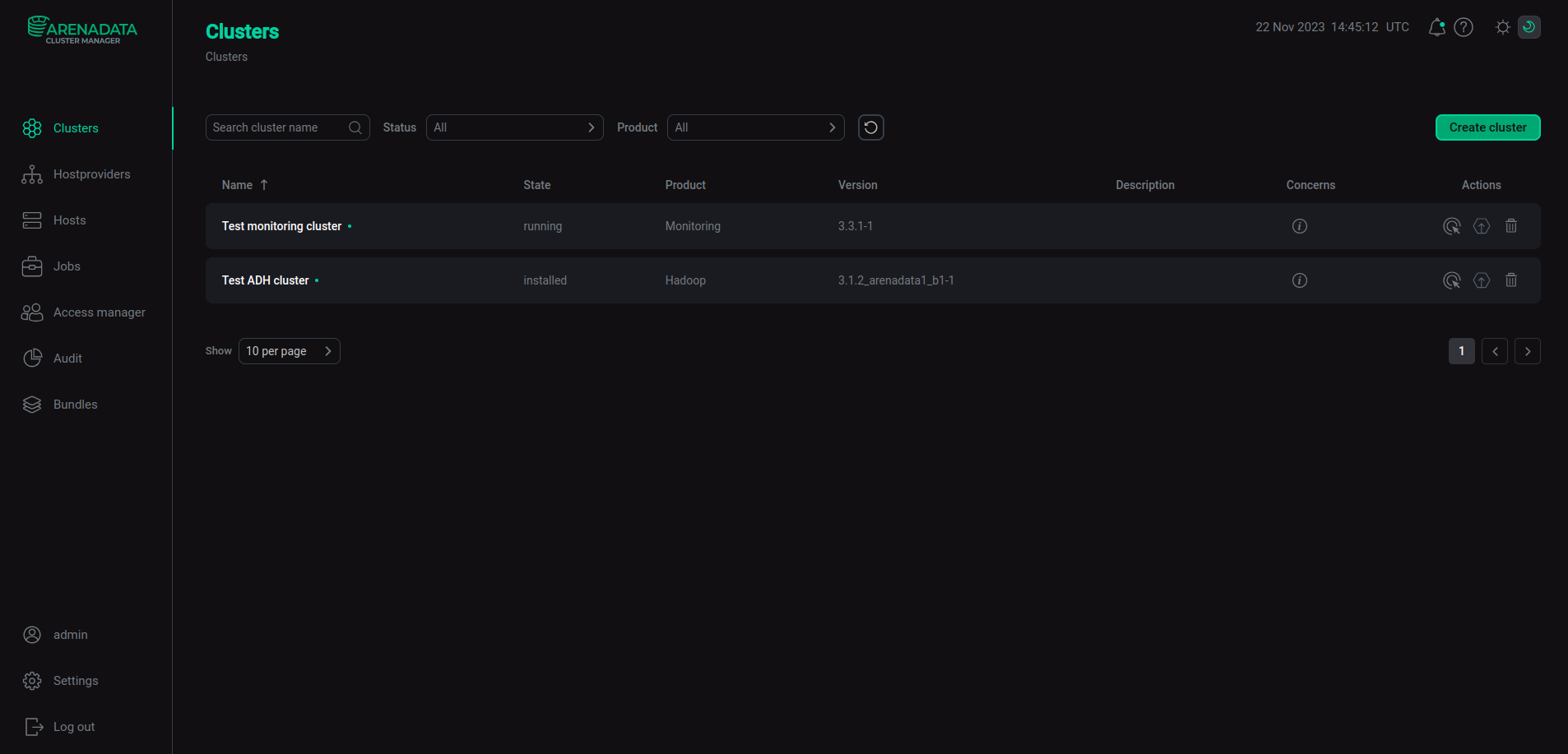Screen dimensions: 1568x754
Task: Sort by Name column arrow
Action: [x=264, y=185]
